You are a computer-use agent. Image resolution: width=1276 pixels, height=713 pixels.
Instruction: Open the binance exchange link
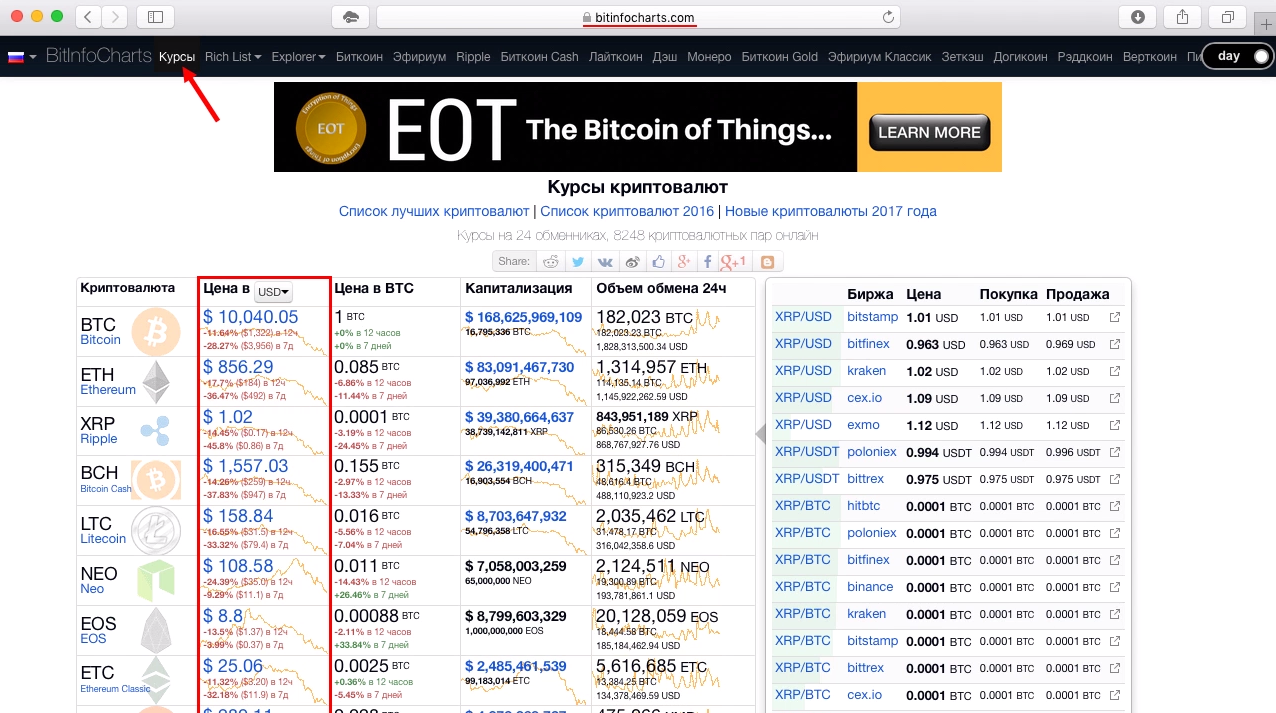[x=870, y=587]
